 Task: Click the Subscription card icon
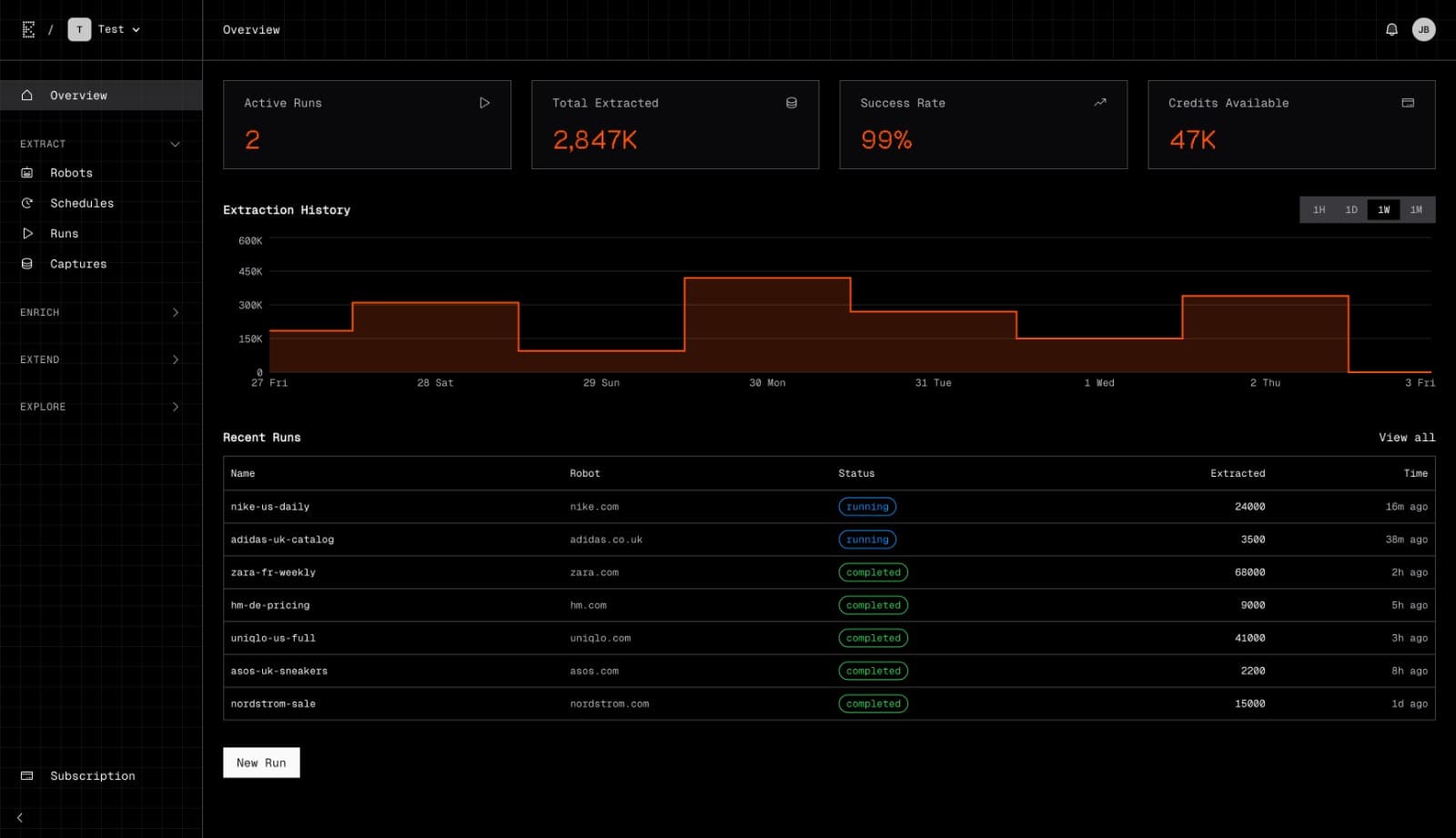(x=27, y=776)
